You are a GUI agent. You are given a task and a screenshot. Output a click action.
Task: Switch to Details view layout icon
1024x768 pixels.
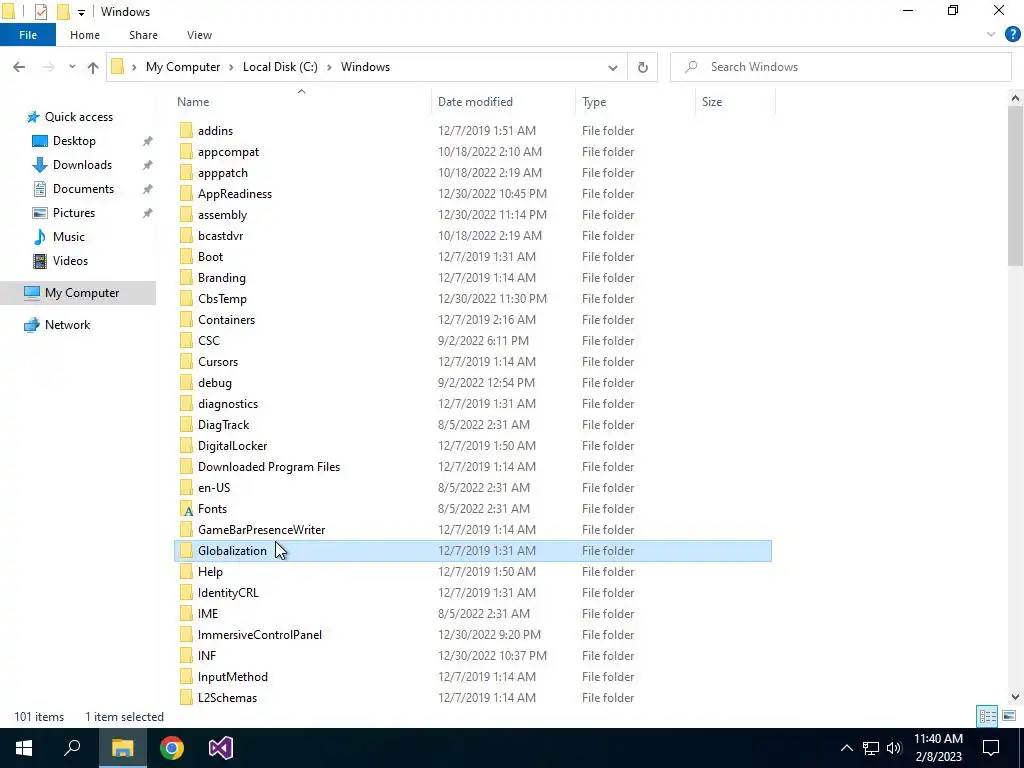987,716
